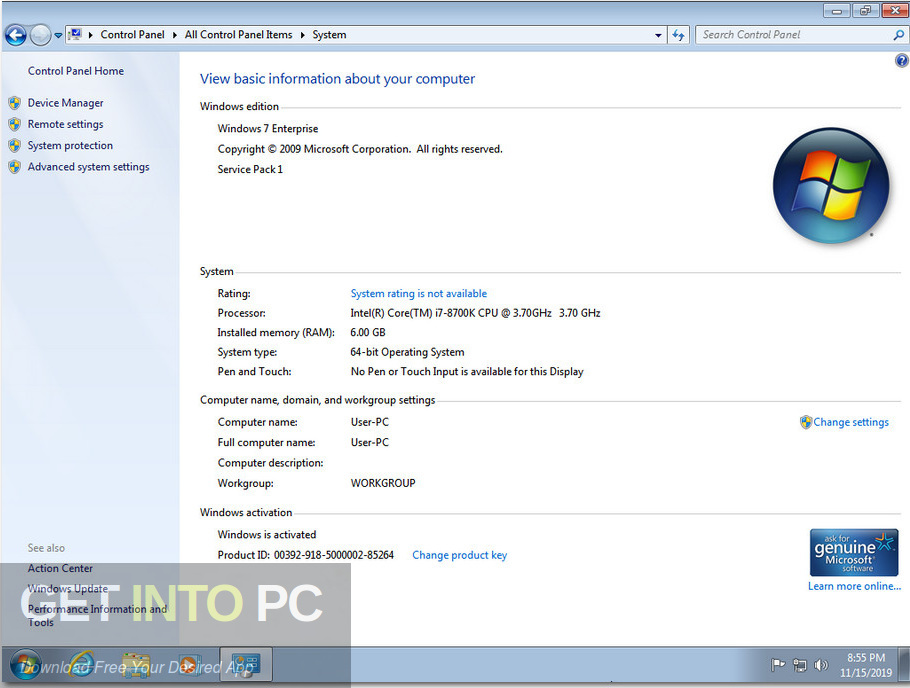Expand arrow after All Control Panel Items

[x=302, y=35]
